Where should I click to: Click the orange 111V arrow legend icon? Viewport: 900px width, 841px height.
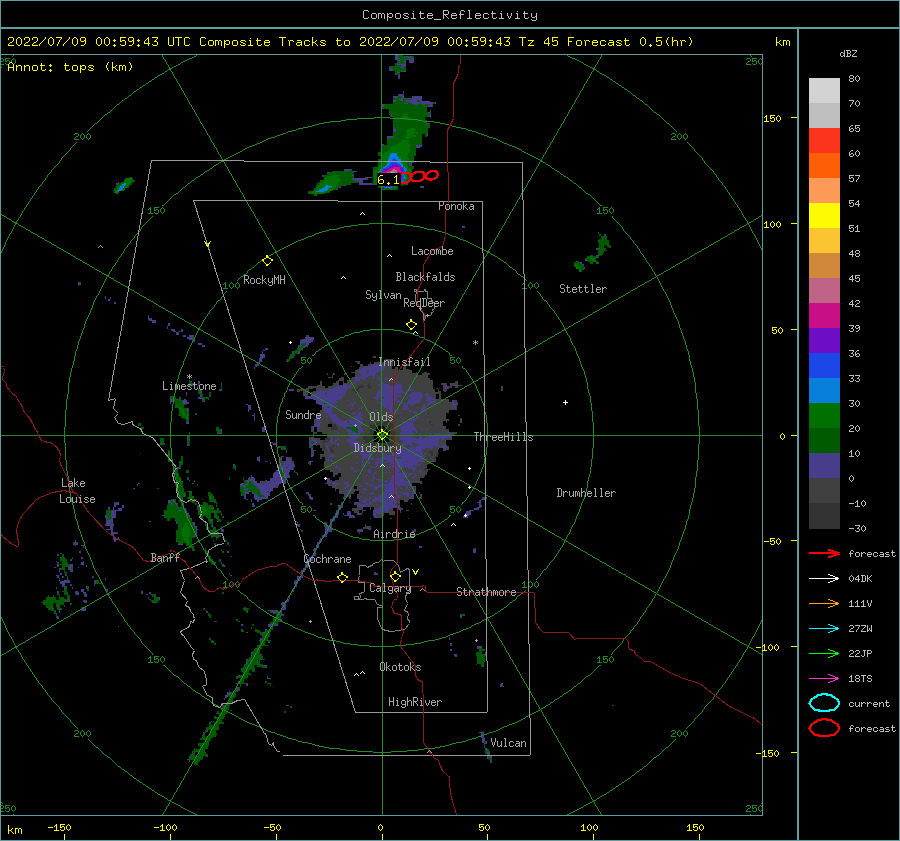824,603
